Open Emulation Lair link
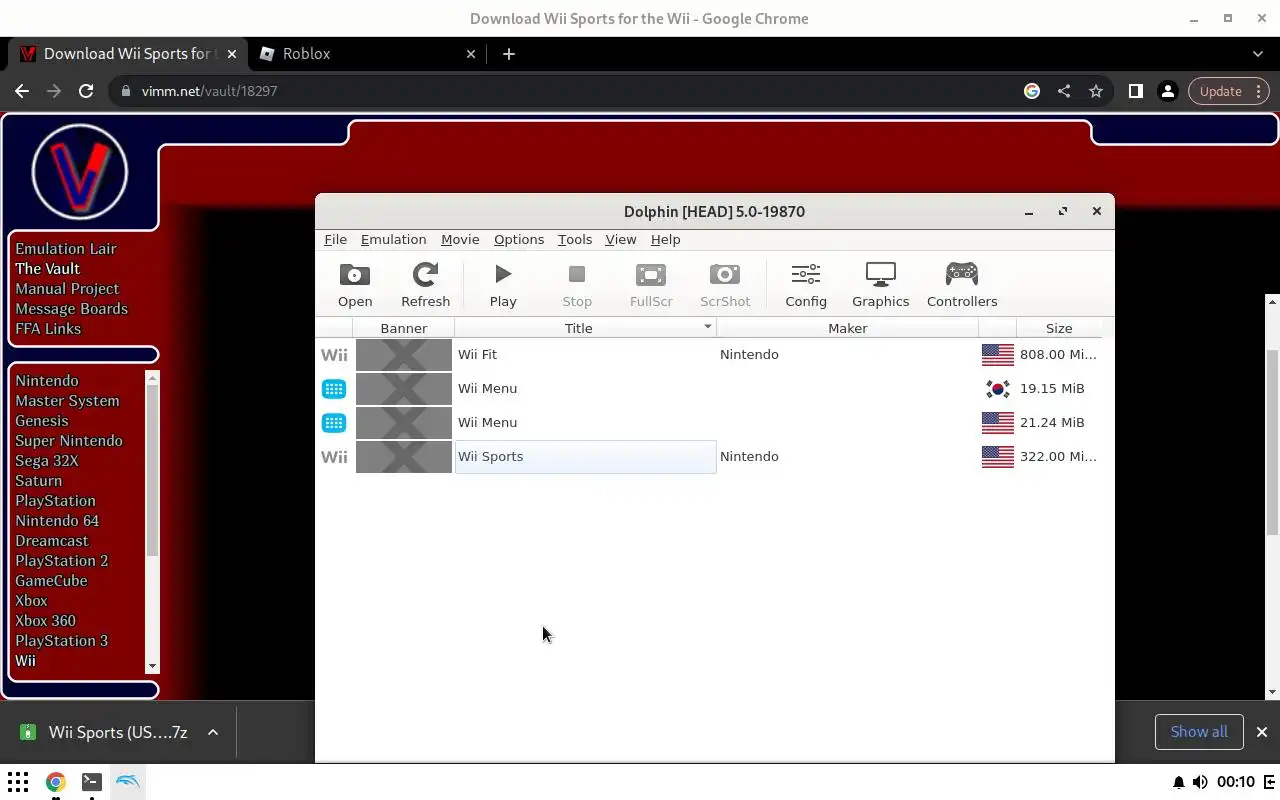Image resolution: width=1280 pixels, height=800 pixels. click(x=66, y=249)
